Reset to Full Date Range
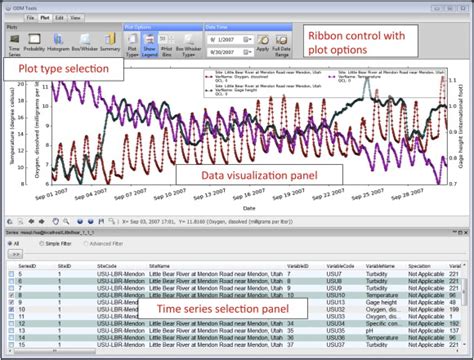This screenshot has width=474, height=360. coord(281,45)
